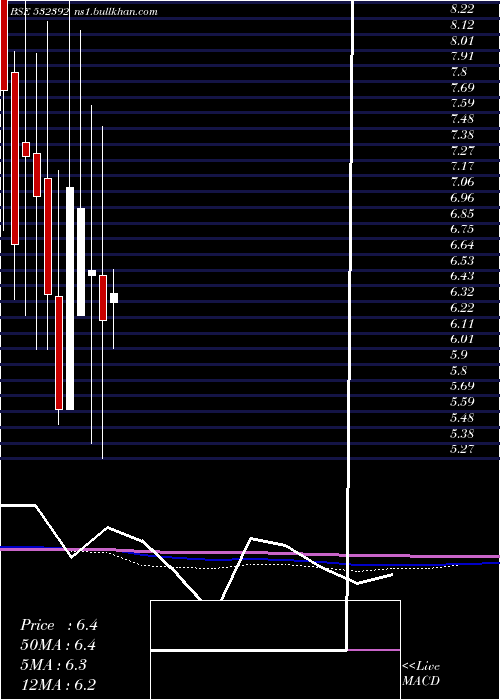
Task: Click the 5.8 price axis label
Action: (459, 371)
